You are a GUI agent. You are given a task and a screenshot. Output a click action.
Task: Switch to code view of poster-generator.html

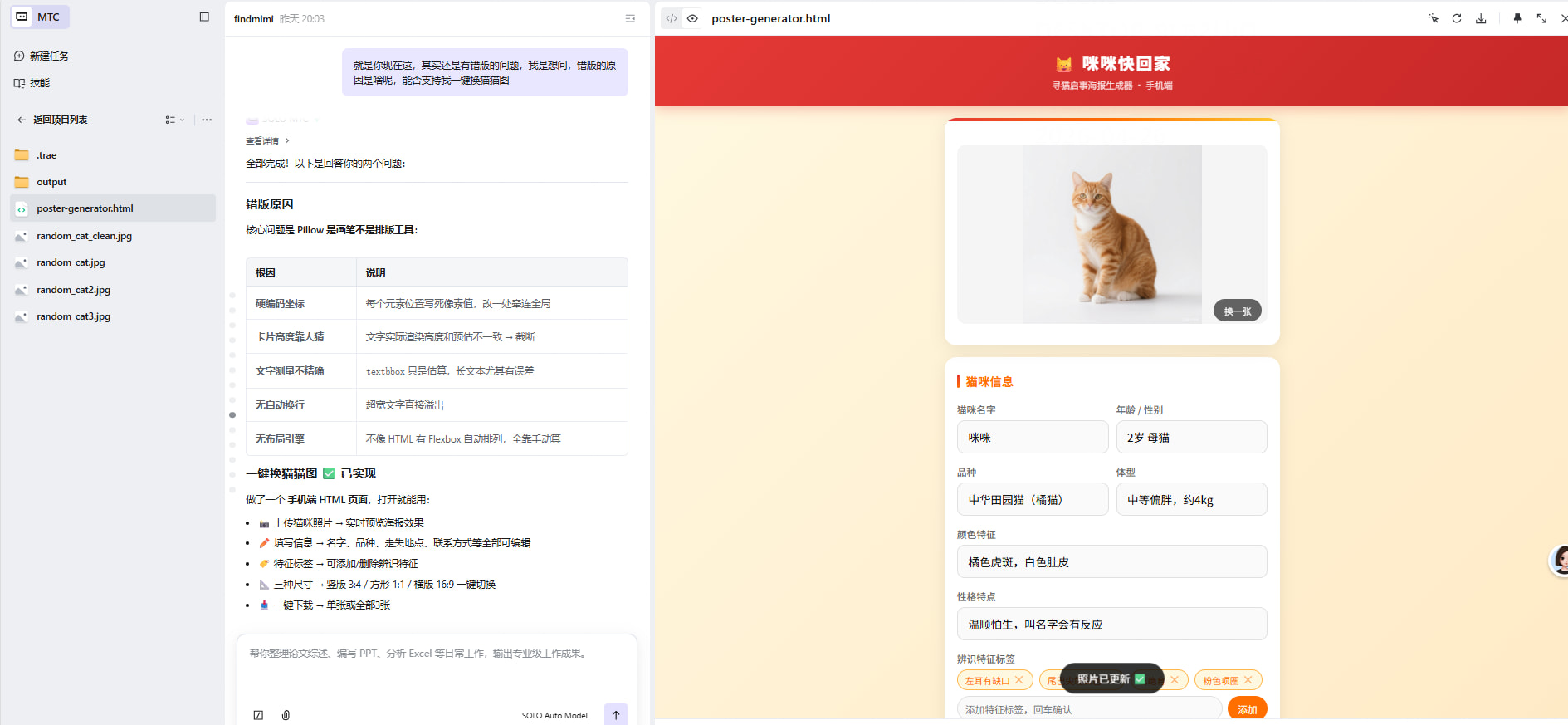[x=672, y=18]
